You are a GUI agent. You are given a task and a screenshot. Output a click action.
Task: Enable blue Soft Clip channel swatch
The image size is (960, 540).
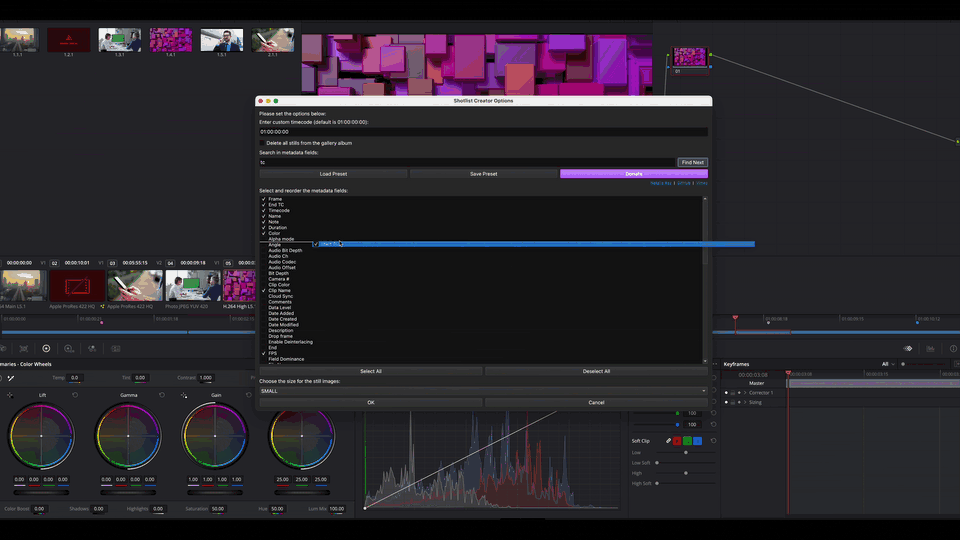[697, 441]
